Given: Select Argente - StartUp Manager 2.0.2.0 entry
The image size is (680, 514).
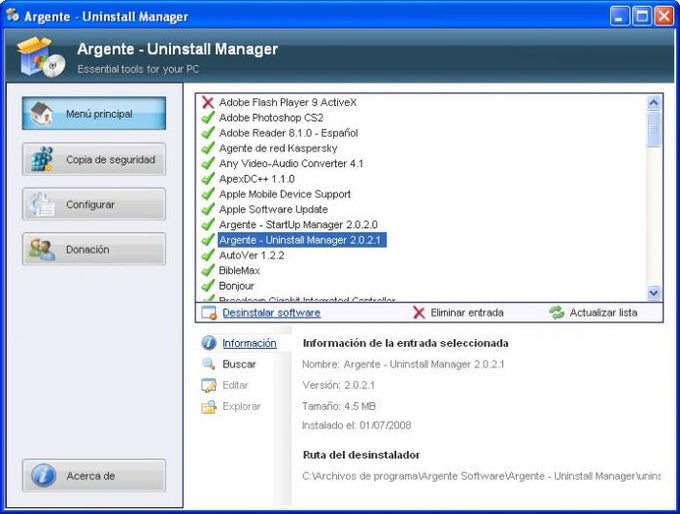Looking at the screenshot, I should pyautogui.click(x=298, y=225).
